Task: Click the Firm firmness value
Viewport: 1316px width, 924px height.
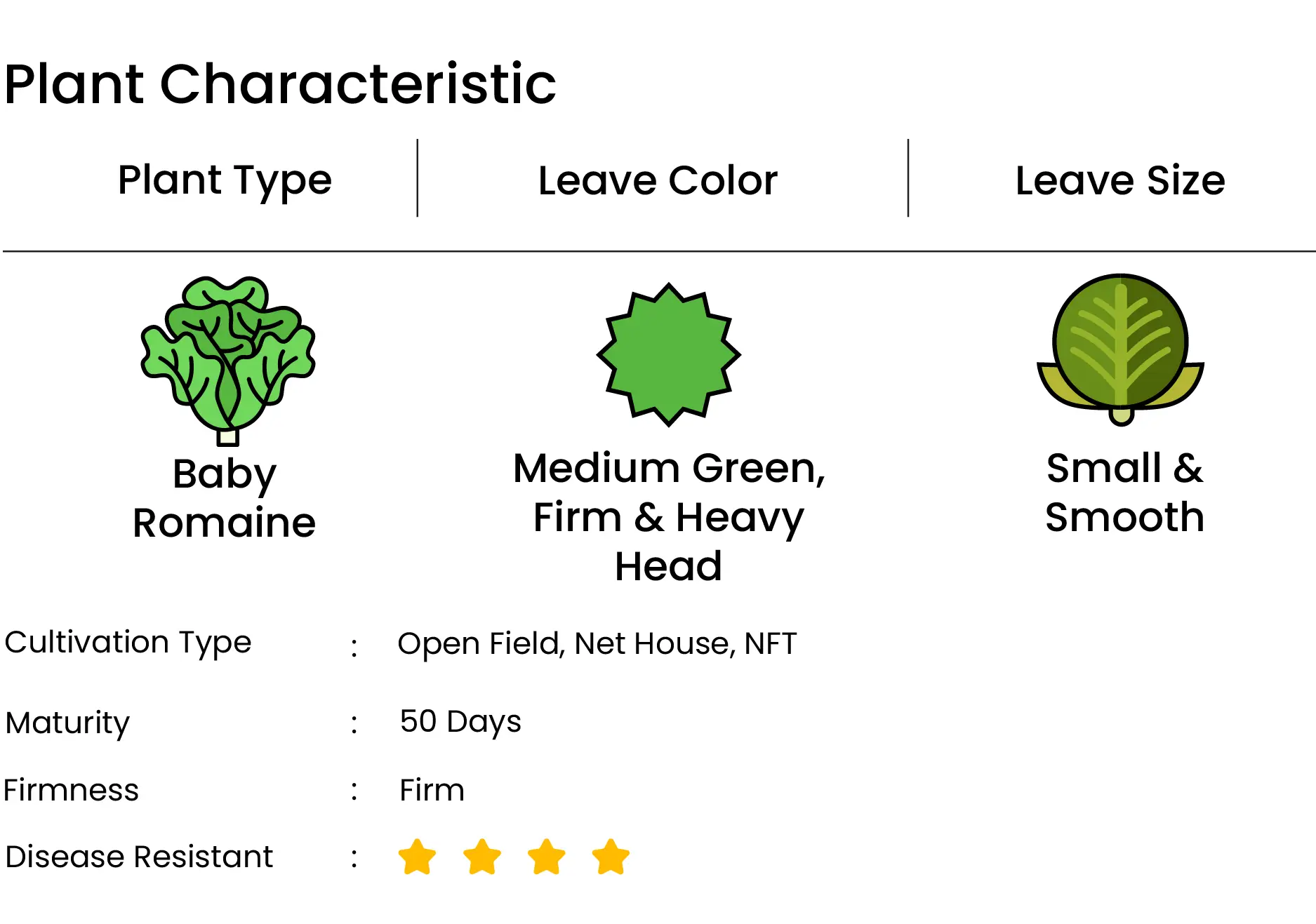Action: (432, 790)
